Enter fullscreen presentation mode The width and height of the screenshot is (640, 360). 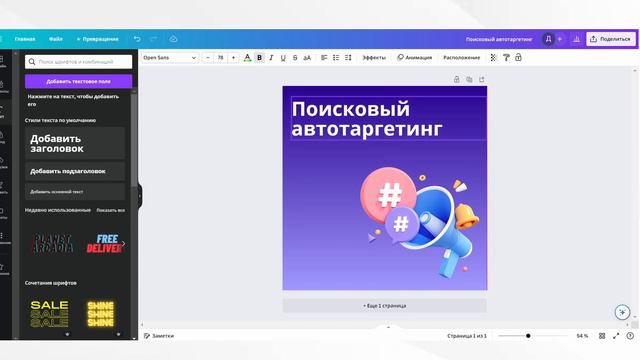pos(616,336)
